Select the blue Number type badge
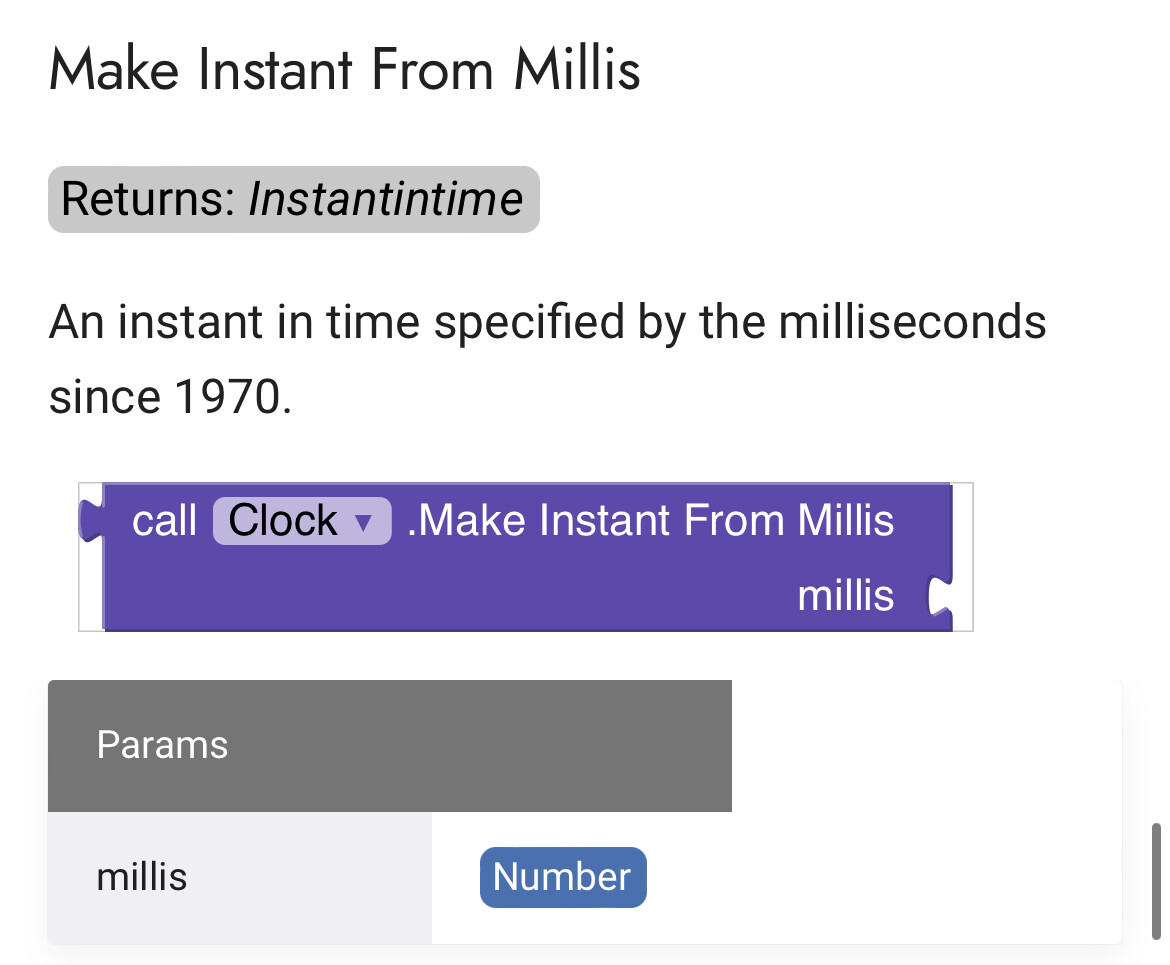The image size is (1170, 965). (x=563, y=877)
